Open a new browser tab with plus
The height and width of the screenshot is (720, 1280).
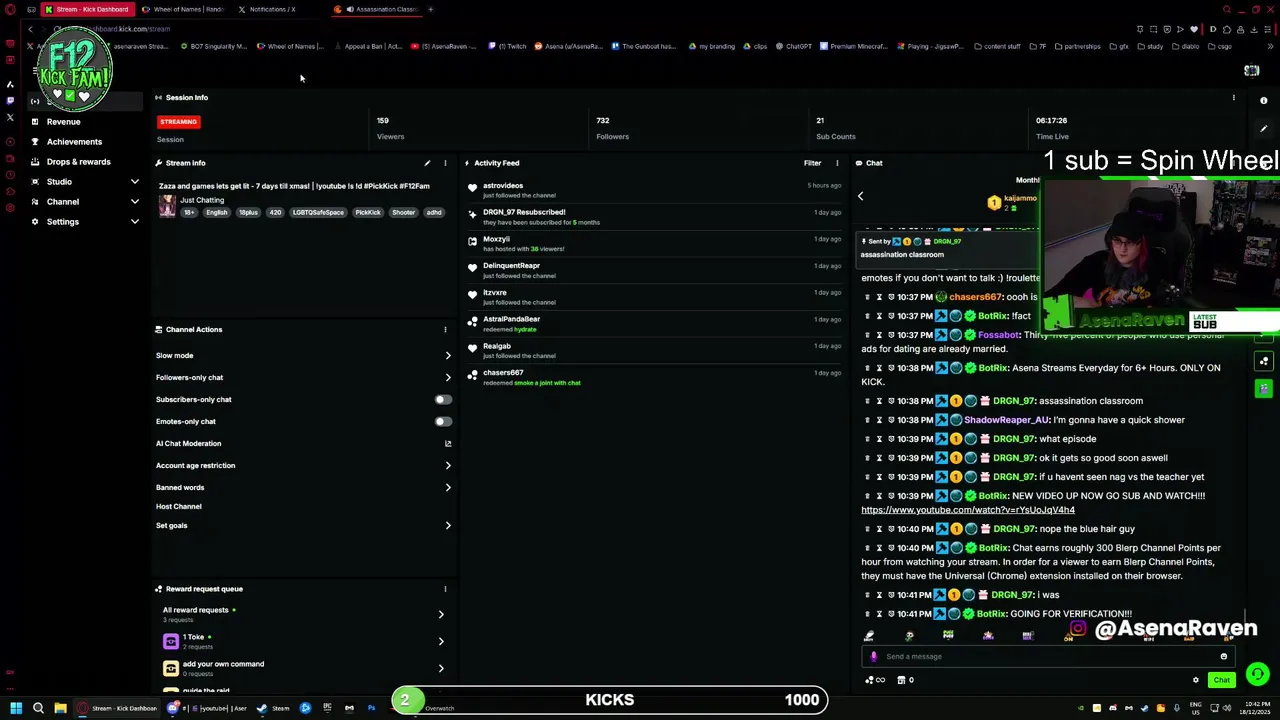coord(430,9)
